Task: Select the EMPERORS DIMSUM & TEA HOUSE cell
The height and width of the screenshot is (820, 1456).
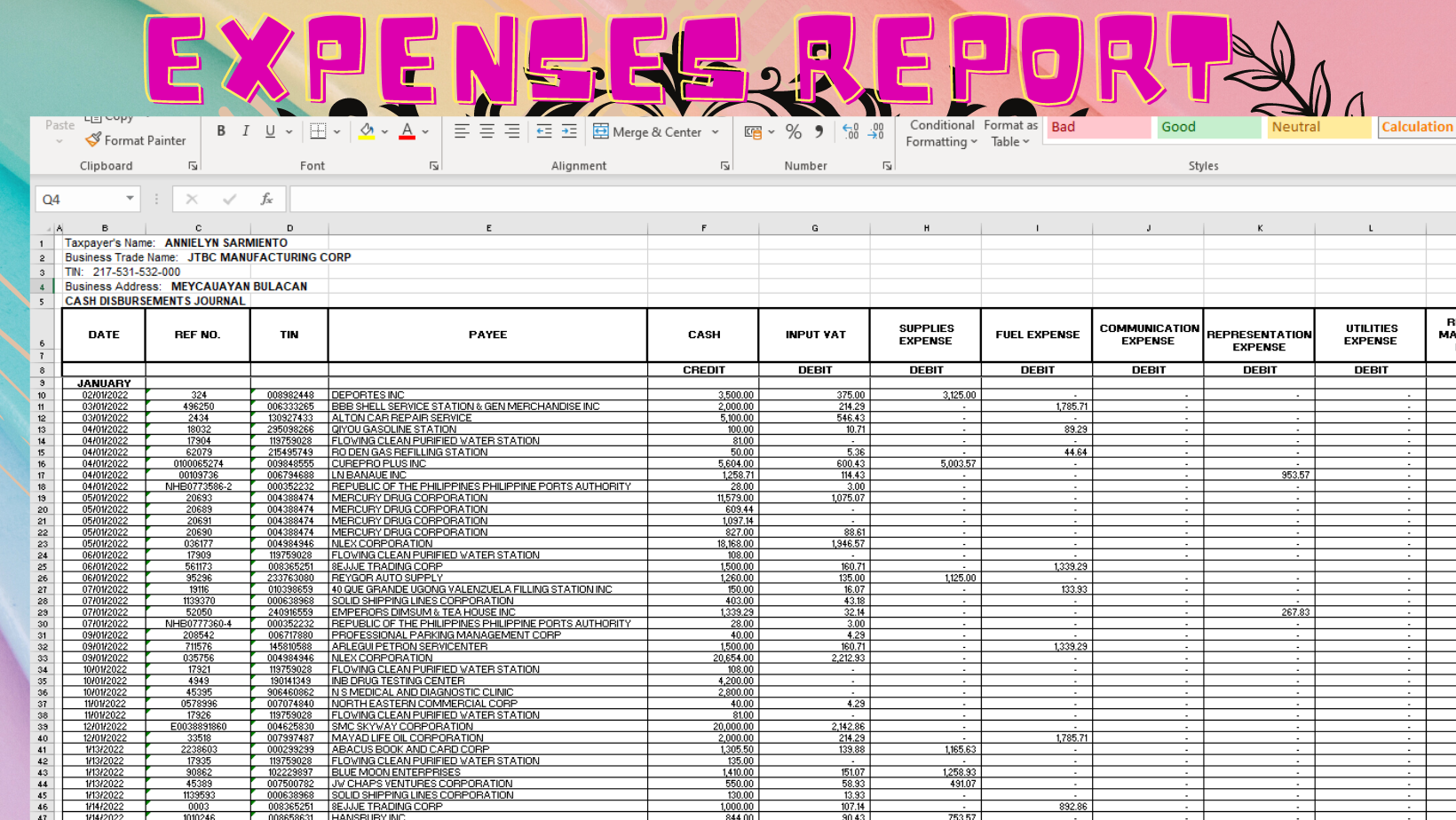Action: pos(488,612)
